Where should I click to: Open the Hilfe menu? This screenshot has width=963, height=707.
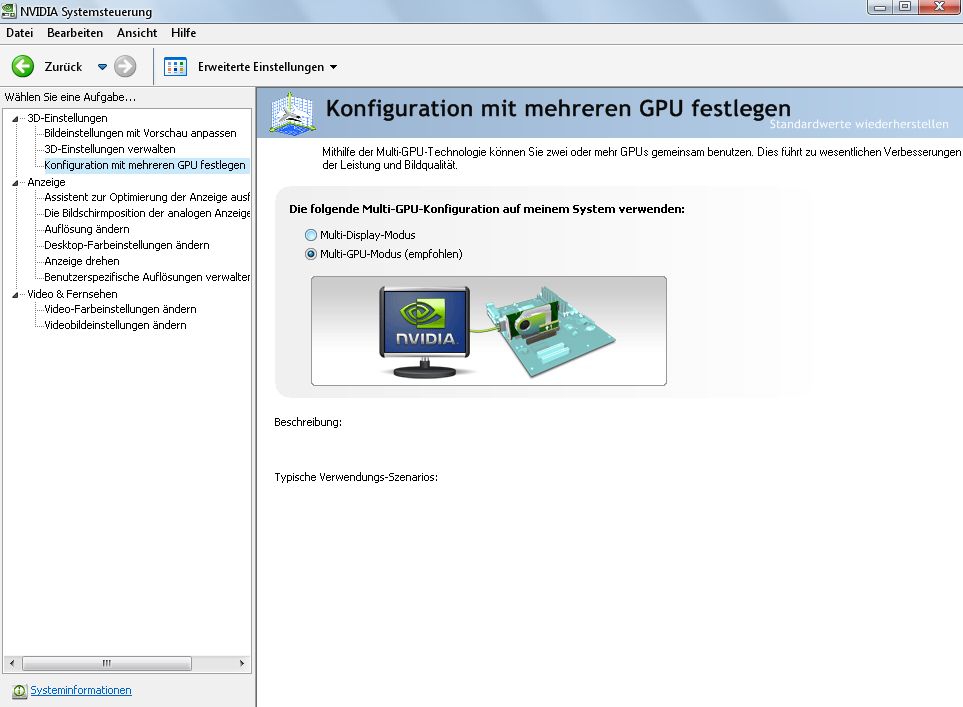pyautogui.click(x=183, y=33)
